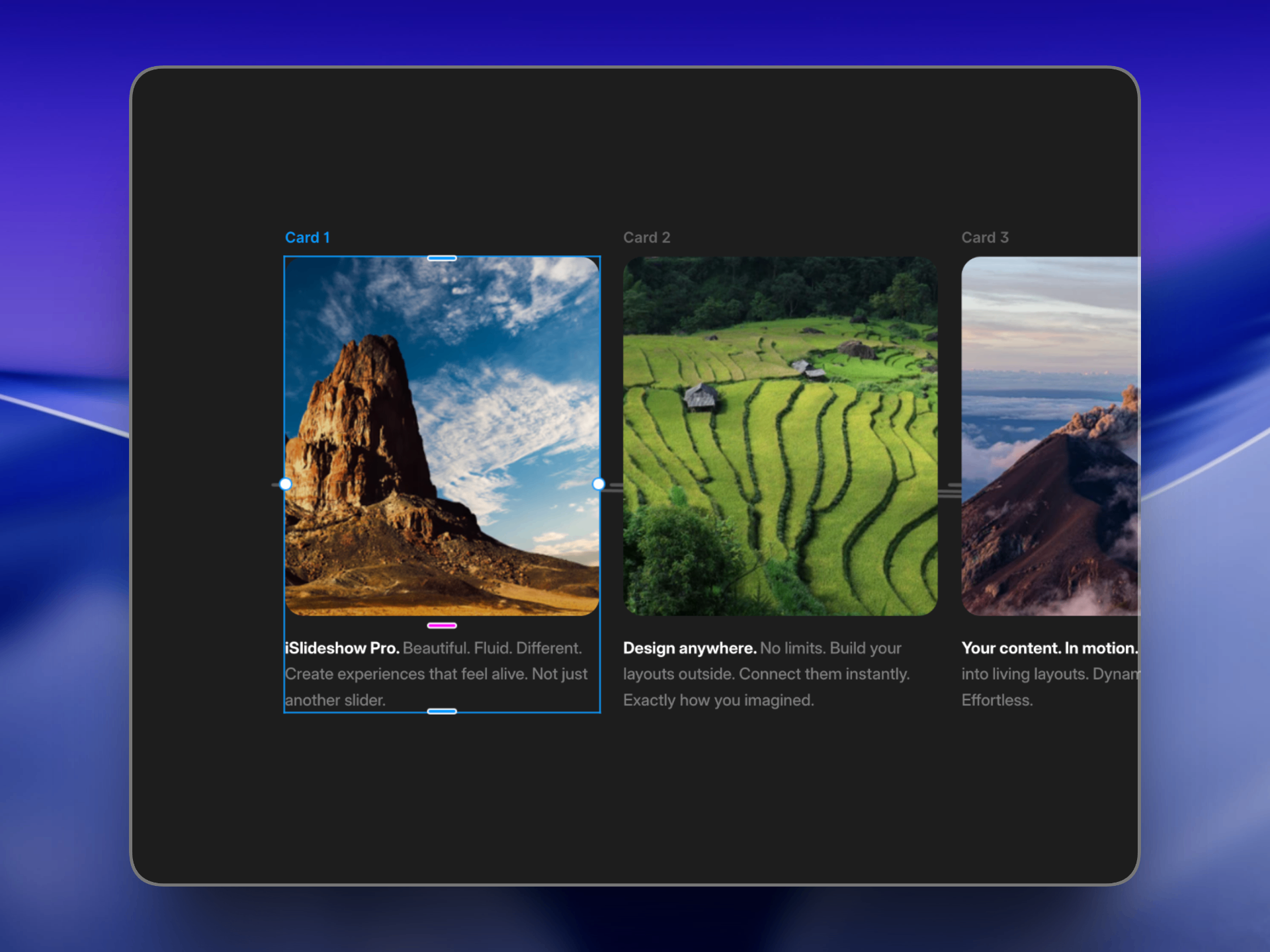Image resolution: width=1270 pixels, height=952 pixels.
Task: Click the "Exactly how you imagined." text line
Action: point(718,700)
